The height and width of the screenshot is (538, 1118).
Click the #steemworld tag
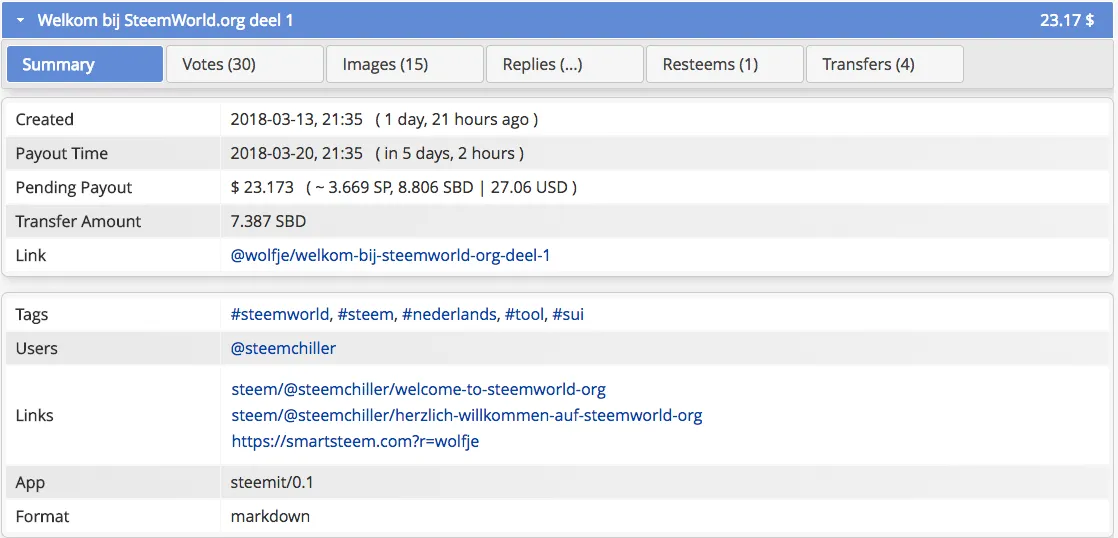(x=280, y=314)
